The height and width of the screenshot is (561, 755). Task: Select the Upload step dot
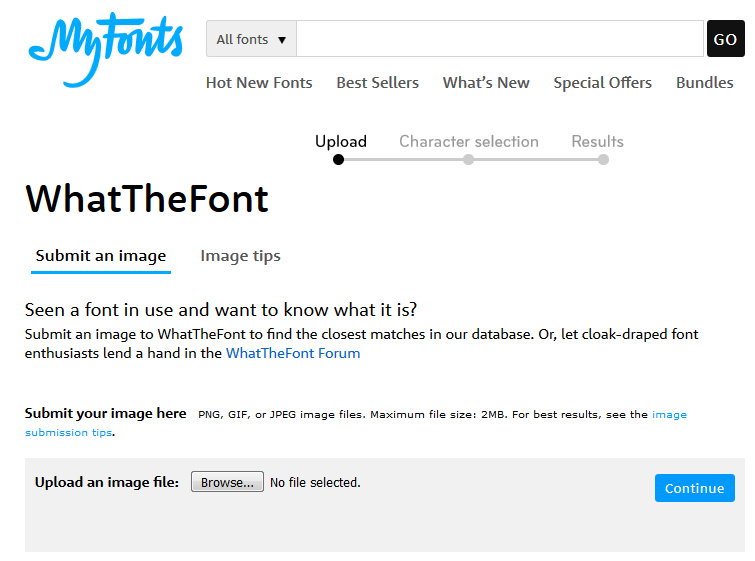(x=338, y=159)
